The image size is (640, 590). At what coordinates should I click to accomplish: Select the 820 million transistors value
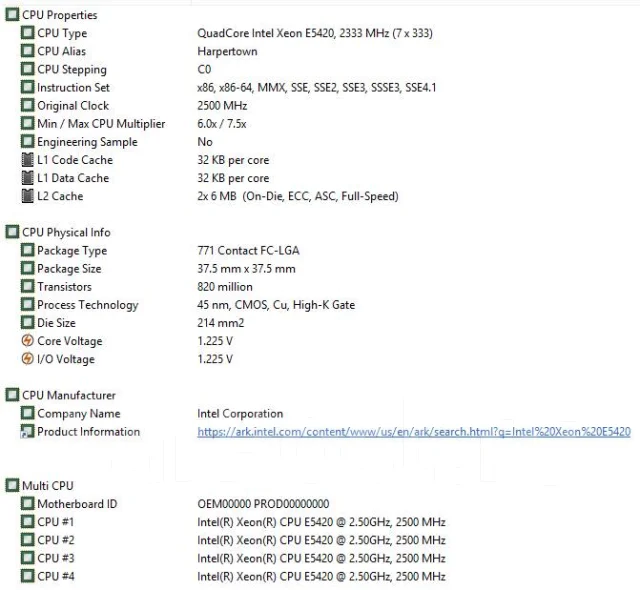(x=225, y=287)
